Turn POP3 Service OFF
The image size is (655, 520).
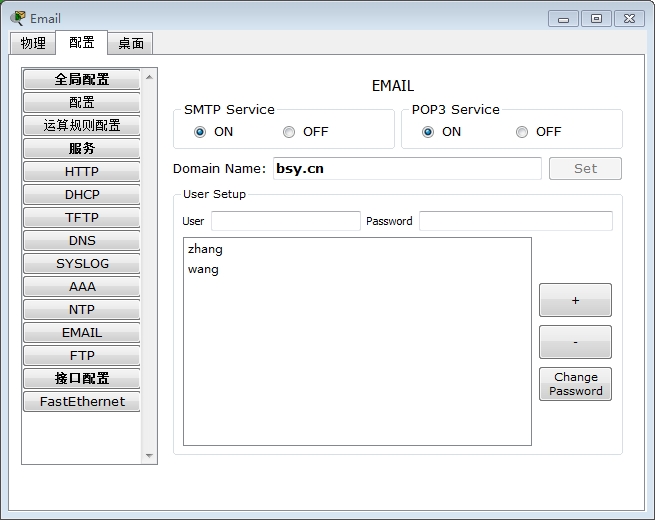tap(522, 132)
